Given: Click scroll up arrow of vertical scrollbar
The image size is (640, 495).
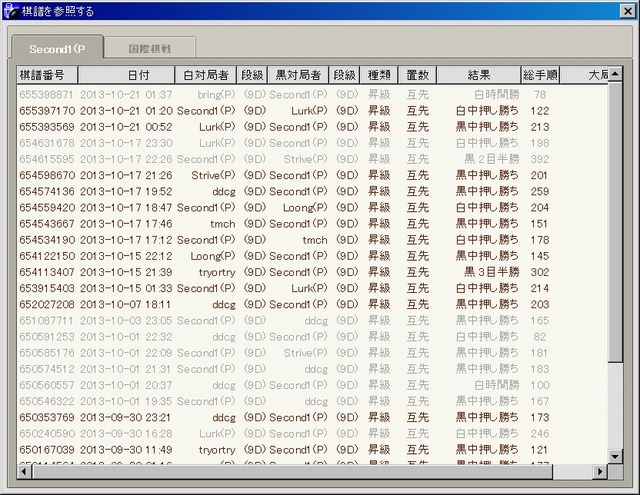Looking at the screenshot, I should click(615, 74).
